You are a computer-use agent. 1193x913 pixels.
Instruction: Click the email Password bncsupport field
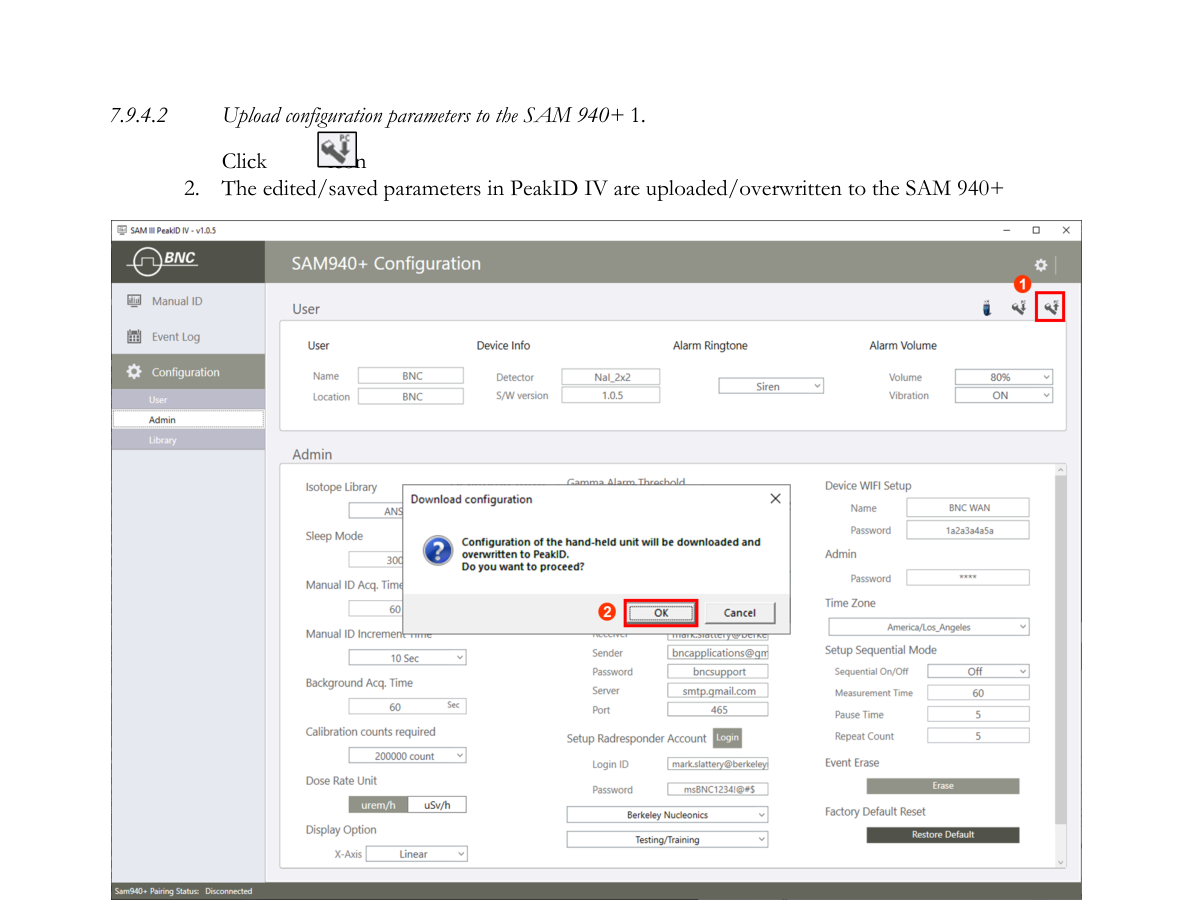[717, 672]
